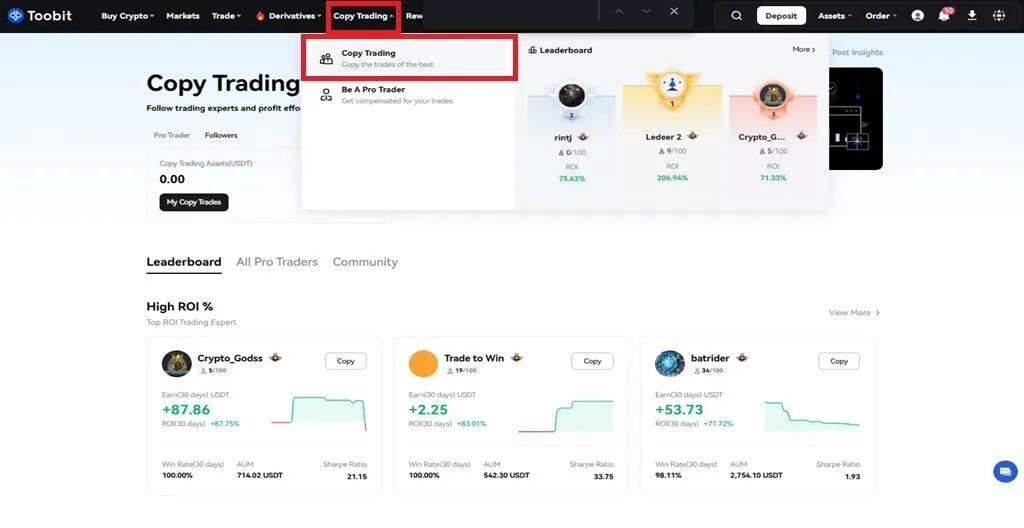The image size is (1024, 528).
Task: Click the +87.86 earnings value
Action: [186, 410]
